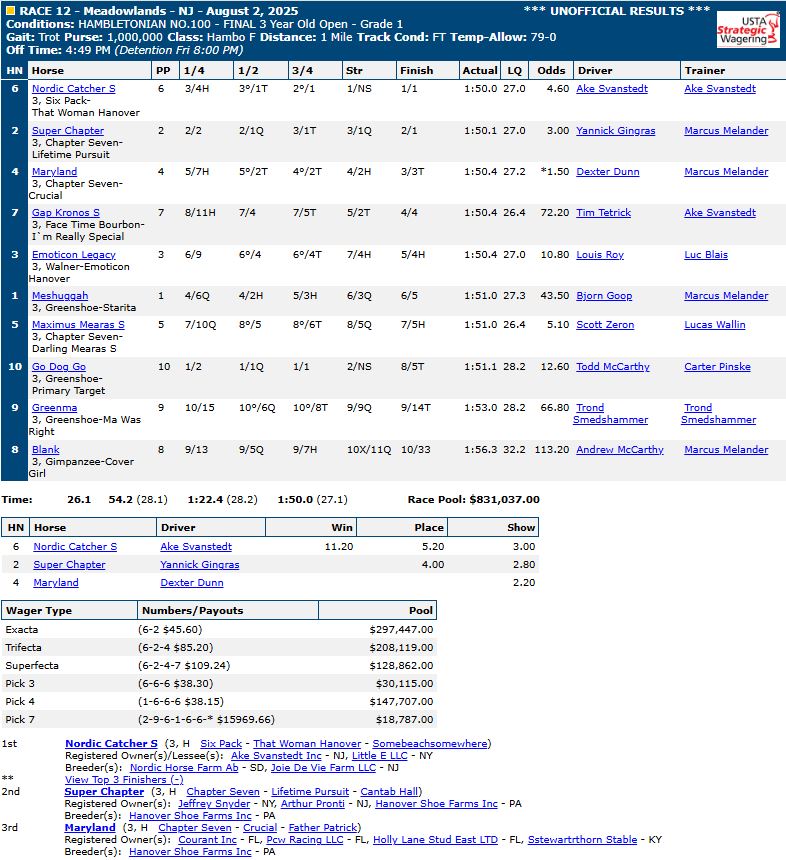
Task: Click the USTA Strategic Wagering logo
Action: (741, 30)
